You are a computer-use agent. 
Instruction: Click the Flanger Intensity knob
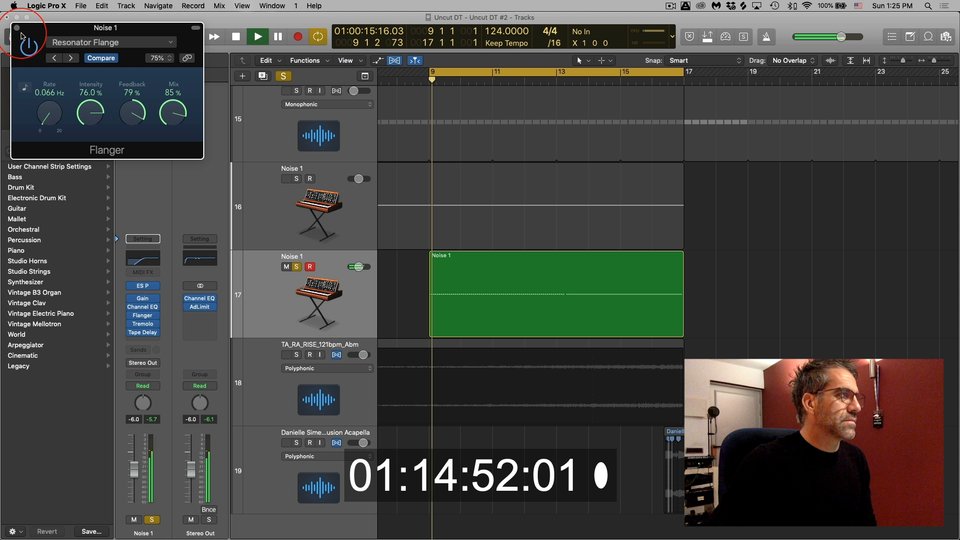90,113
